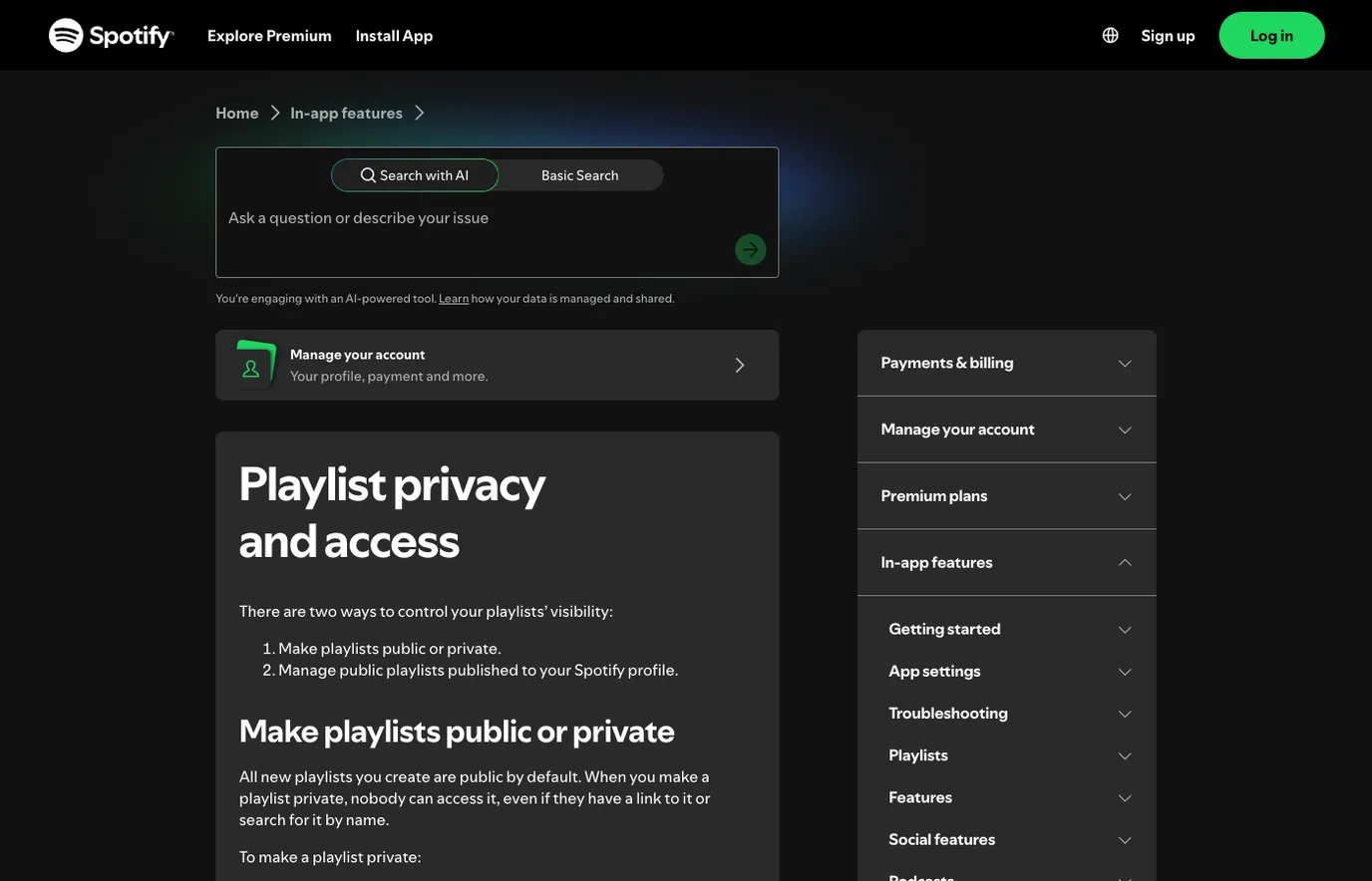Viewport: 1372px width, 881px height.
Task: Click 'Your profile, payment and more.' subtitle
Action: coord(389,376)
